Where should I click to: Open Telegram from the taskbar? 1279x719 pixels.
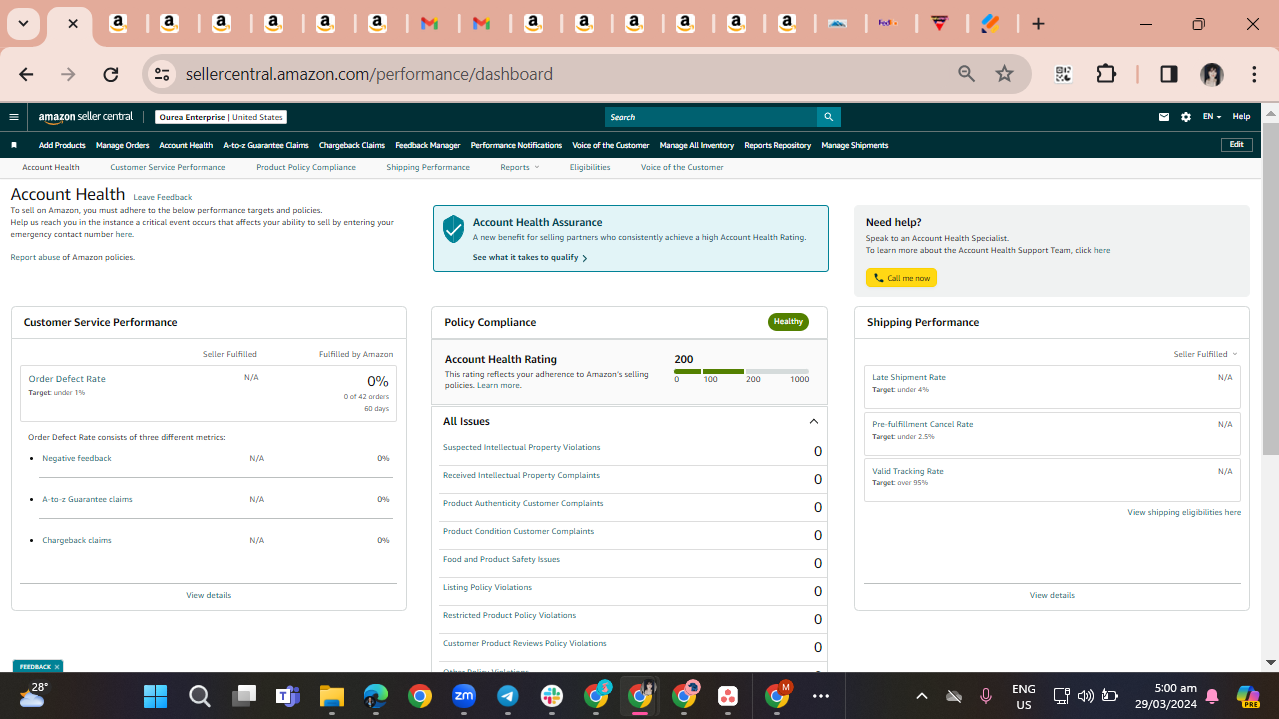508,696
